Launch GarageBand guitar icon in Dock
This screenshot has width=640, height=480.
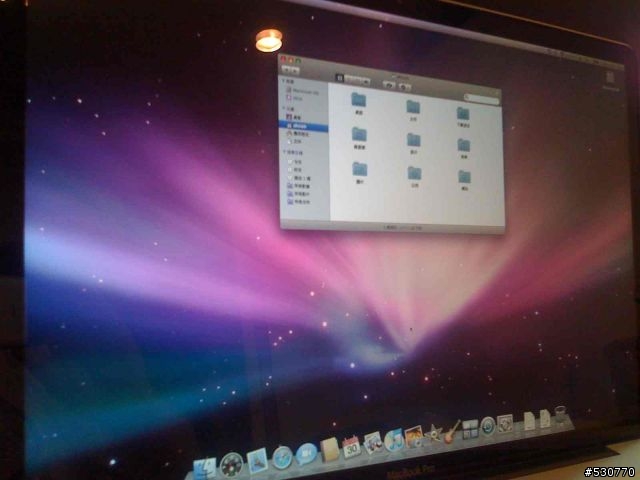[451, 432]
